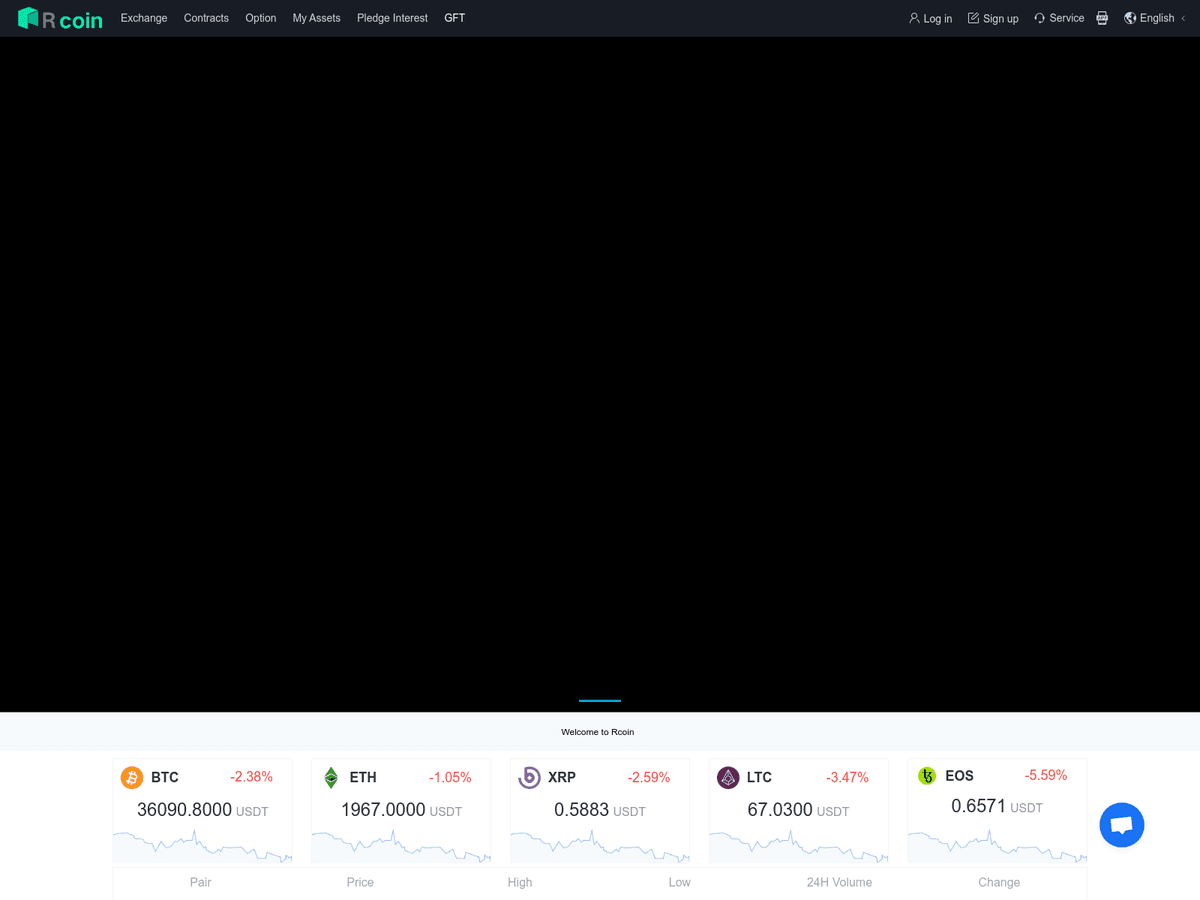
Task: Click the banner carousel indicator bar
Action: pyautogui.click(x=600, y=700)
